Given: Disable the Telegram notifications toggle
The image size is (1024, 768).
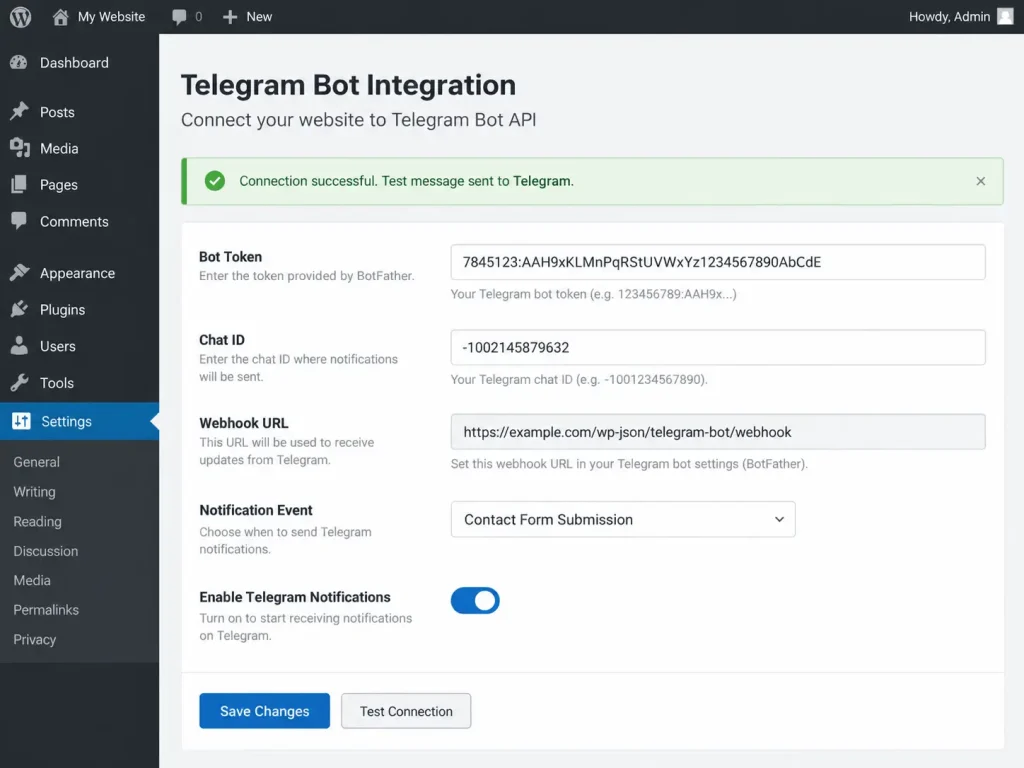Looking at the screenshot, I should coord(475,600).
